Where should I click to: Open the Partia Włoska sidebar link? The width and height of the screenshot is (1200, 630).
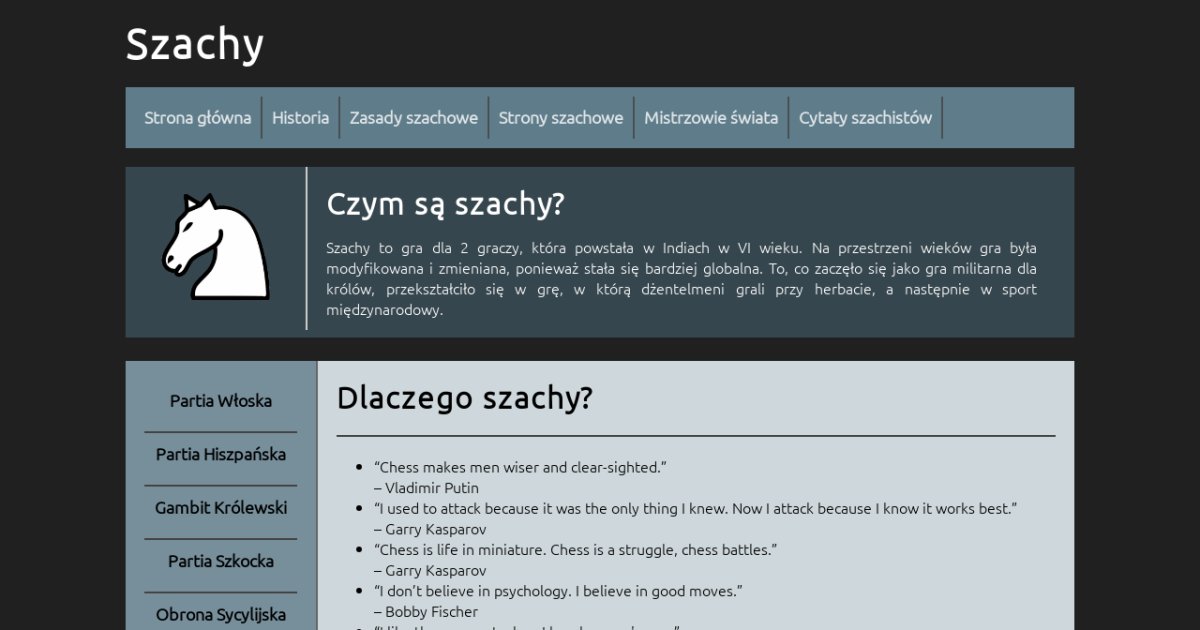221,401
